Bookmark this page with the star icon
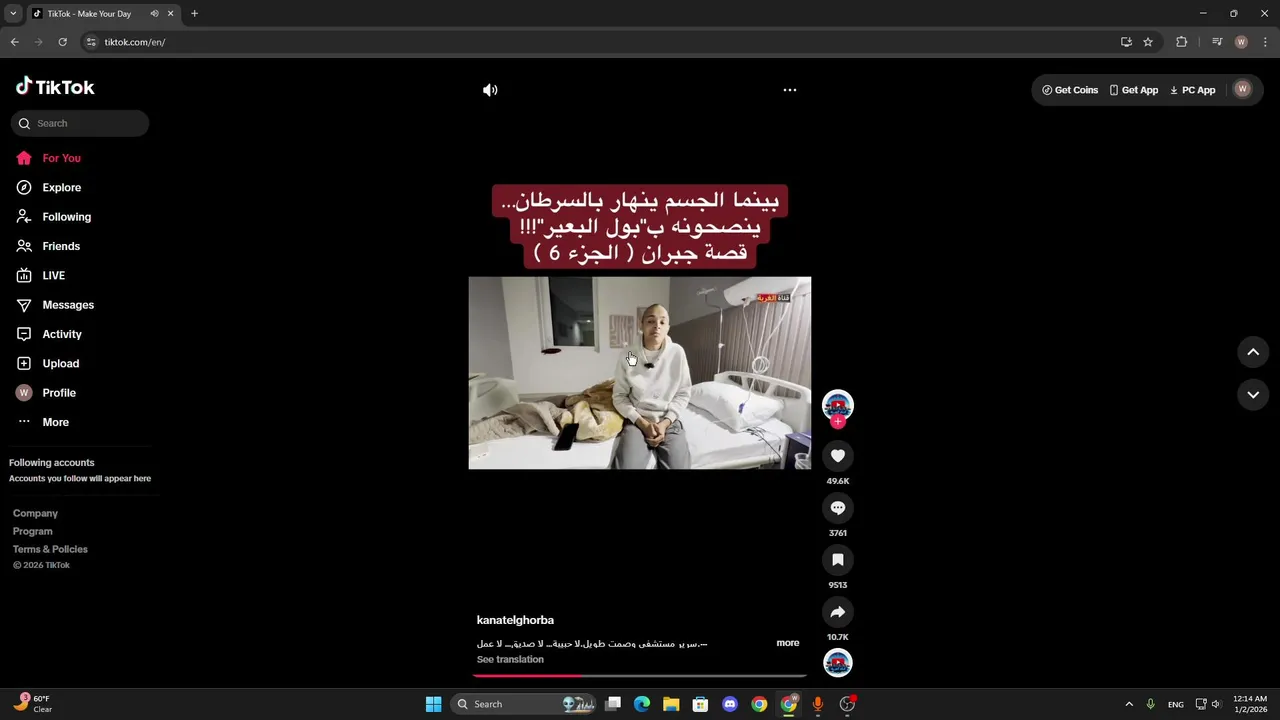 click(1148, 42)
